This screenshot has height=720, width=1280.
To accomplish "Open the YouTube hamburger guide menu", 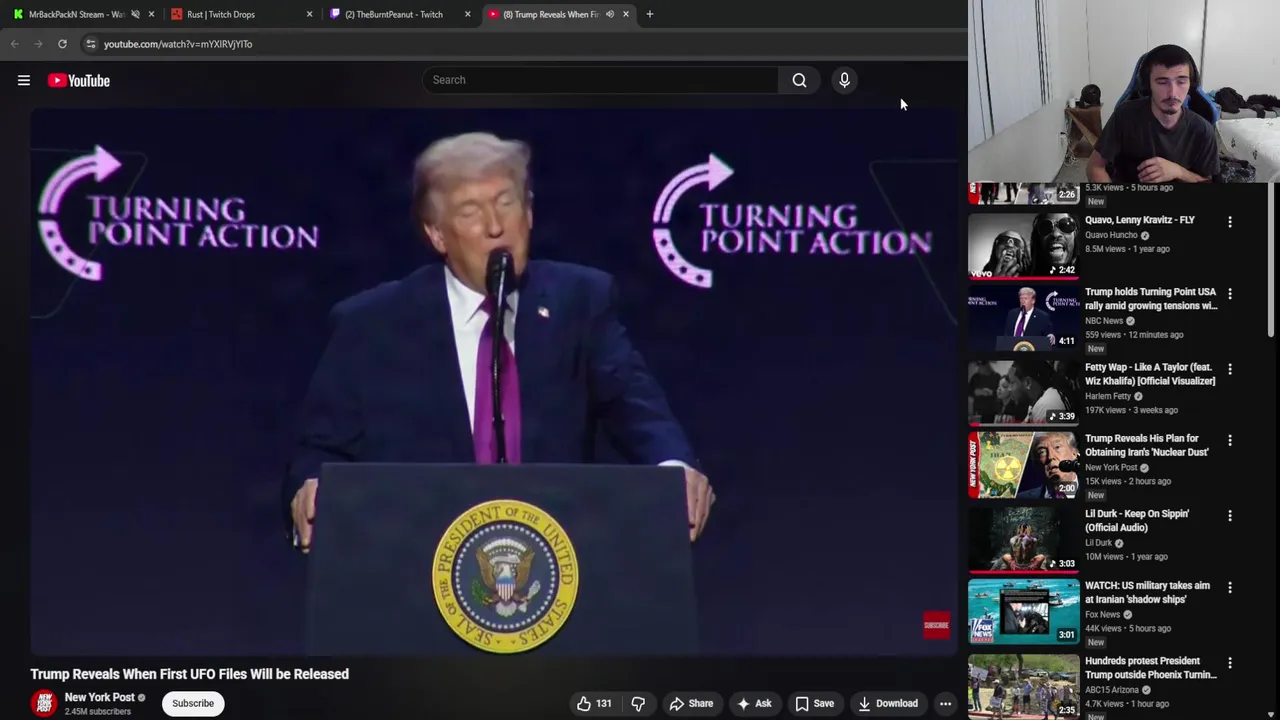I will [24, 80].
